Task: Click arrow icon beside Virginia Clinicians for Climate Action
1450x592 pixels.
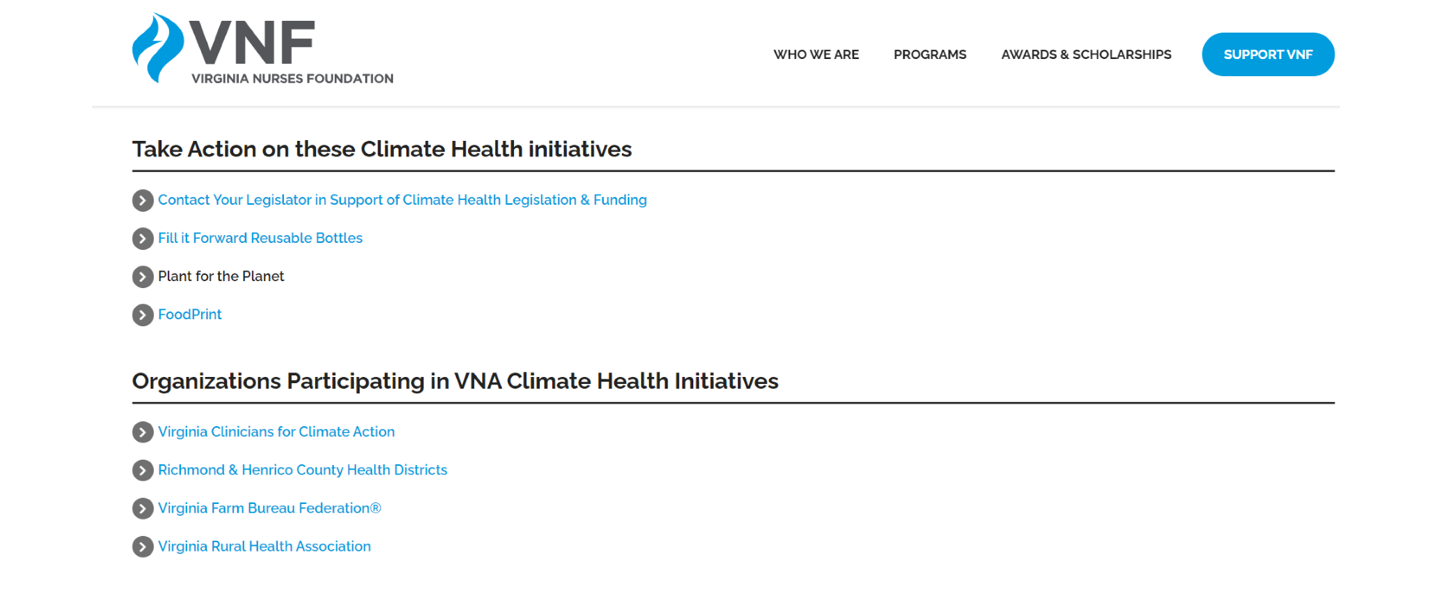Action: [x=143, y=432]
